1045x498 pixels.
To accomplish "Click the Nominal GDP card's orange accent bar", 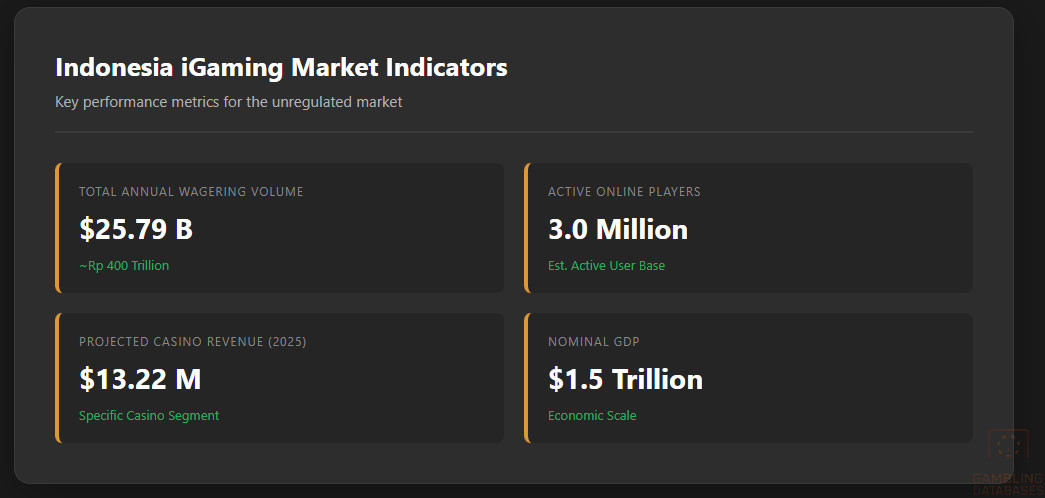I will 526,378.
